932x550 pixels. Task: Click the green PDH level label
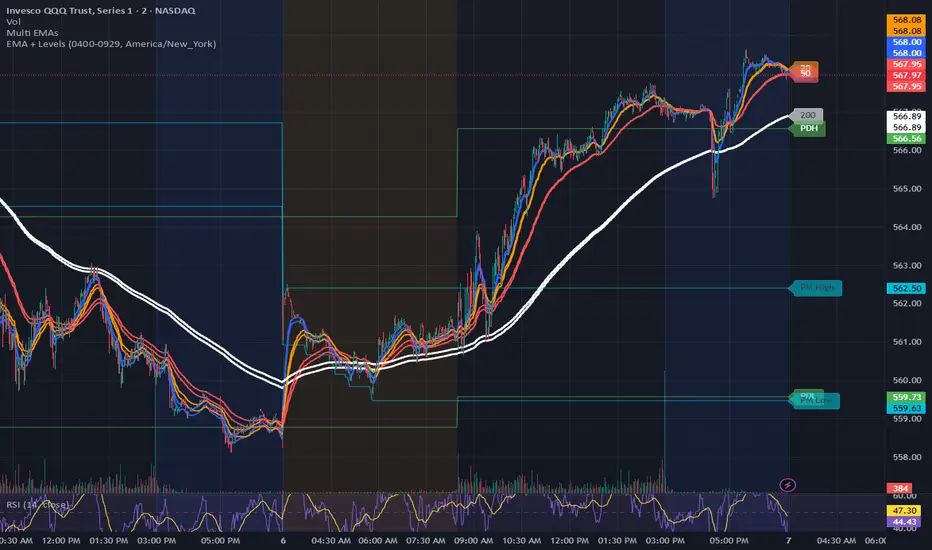point(808,128)
